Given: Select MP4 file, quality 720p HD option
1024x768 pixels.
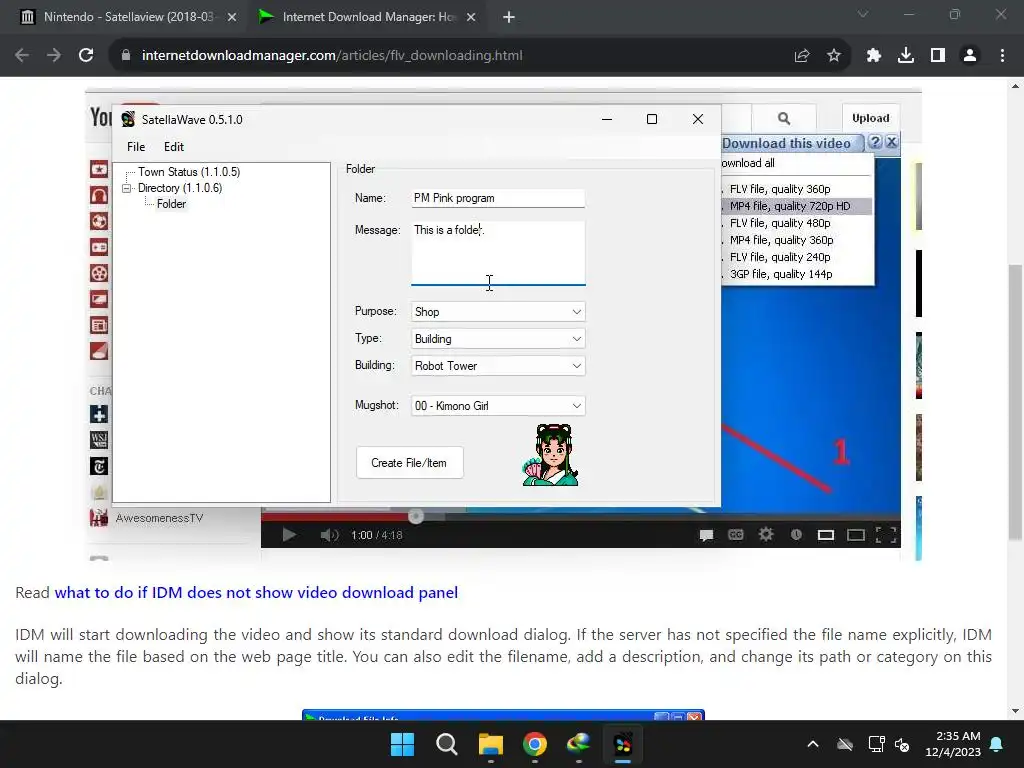Looking at the screenshot, I should click(x=790, y=206).
